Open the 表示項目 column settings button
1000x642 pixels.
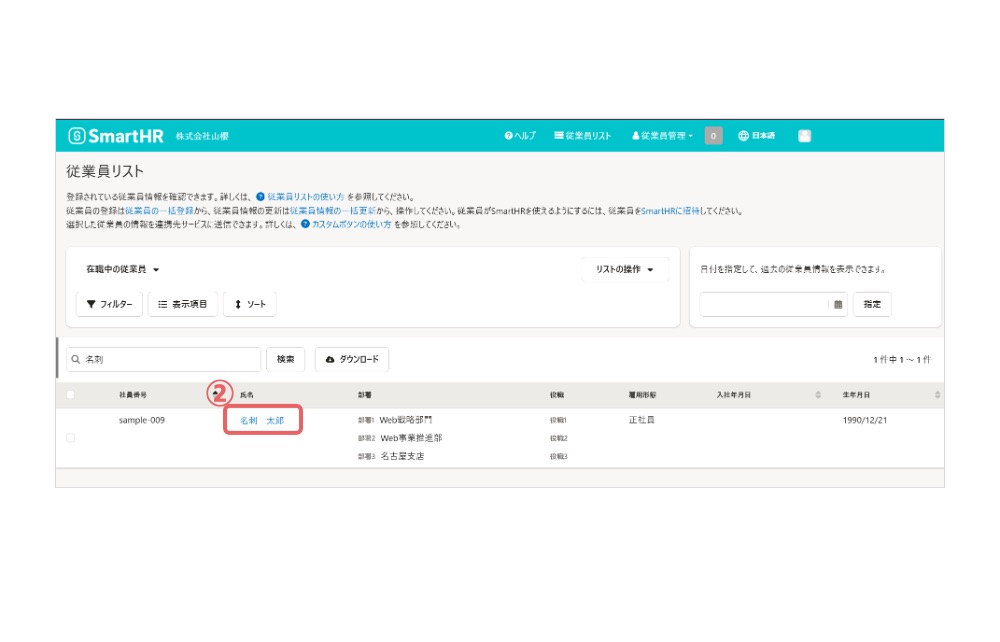[182, 304]
